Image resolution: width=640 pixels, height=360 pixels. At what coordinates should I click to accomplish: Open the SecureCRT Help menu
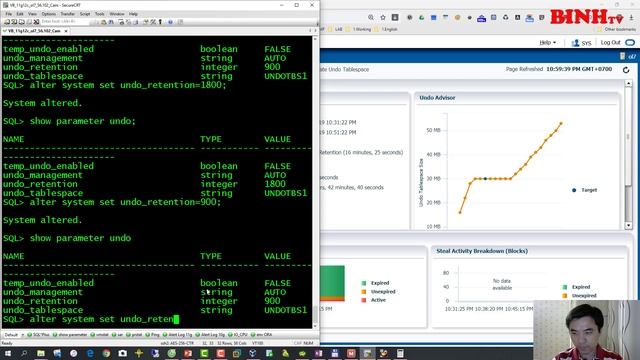133,14
